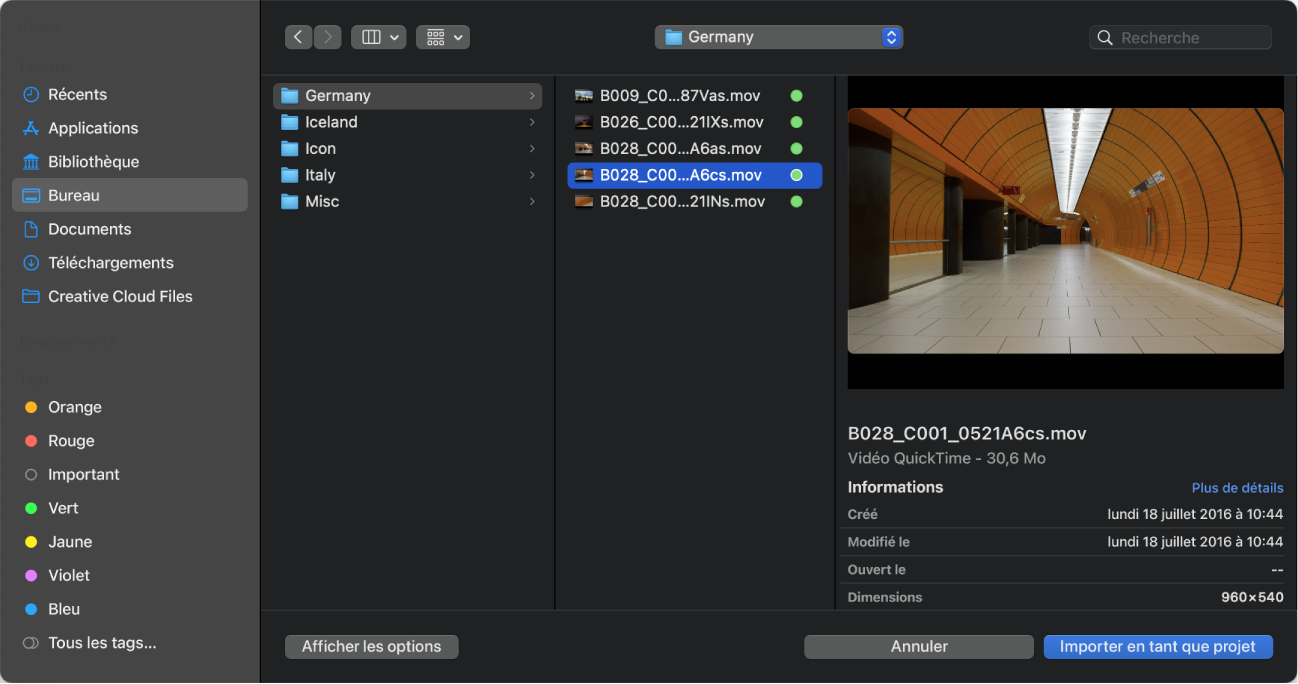This screenshot has height=684, width=1298.
Task: Open the Germany folder path popup
Action: [x=779, y=37]
